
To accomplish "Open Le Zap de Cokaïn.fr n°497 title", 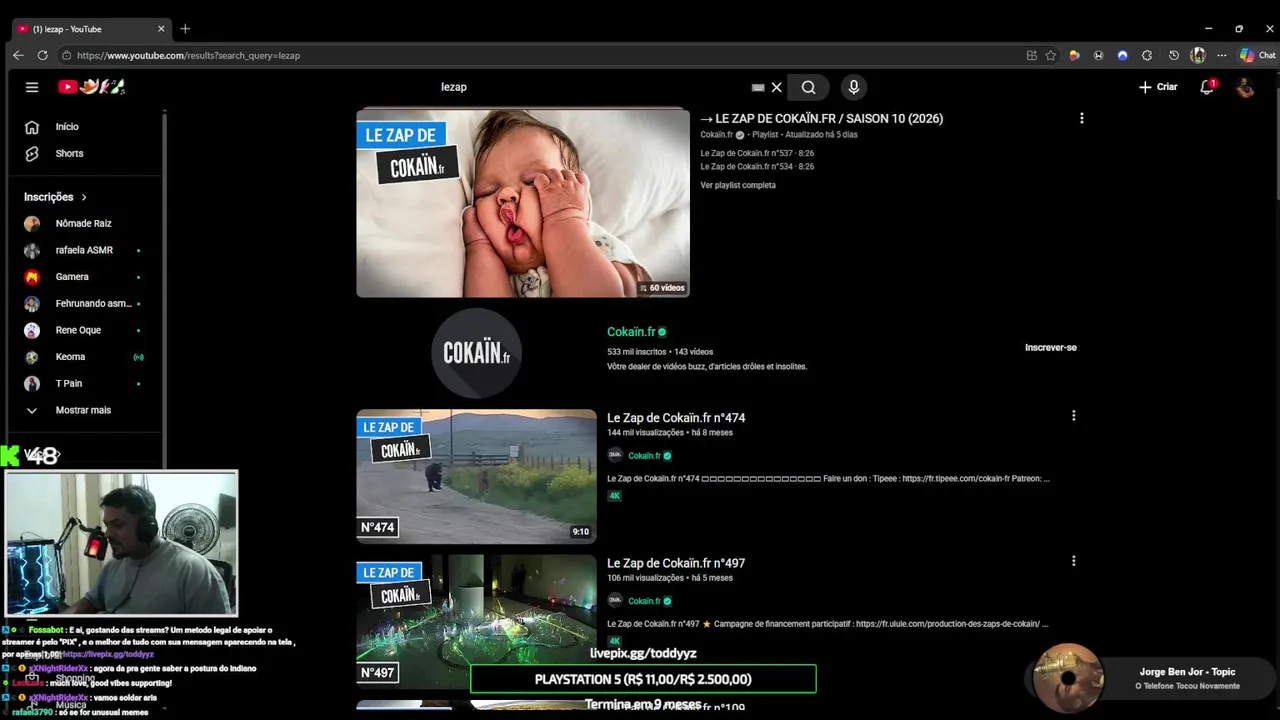I will (x=676, y=563).
